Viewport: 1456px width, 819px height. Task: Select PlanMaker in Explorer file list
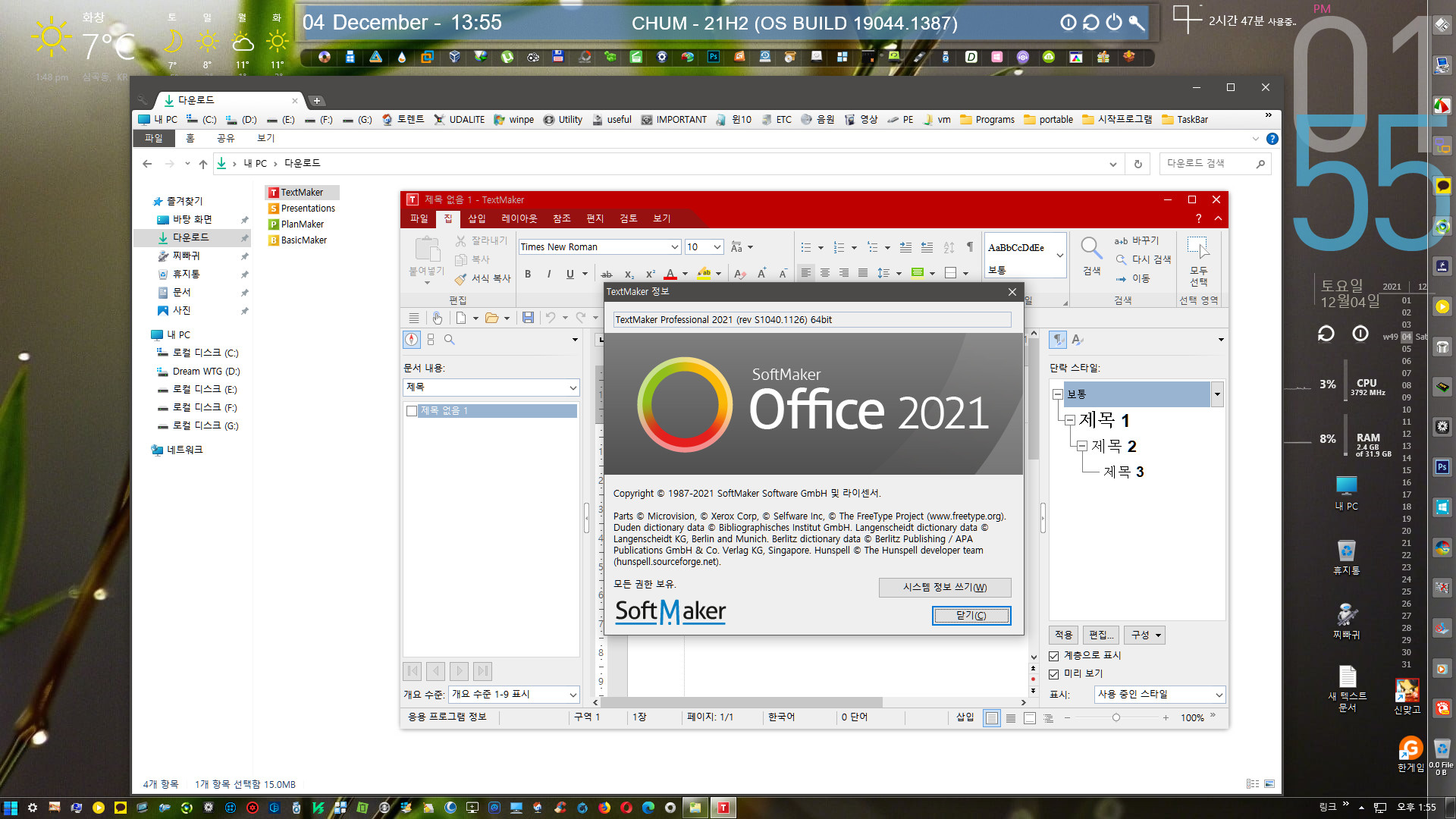(x=296, y=224)
